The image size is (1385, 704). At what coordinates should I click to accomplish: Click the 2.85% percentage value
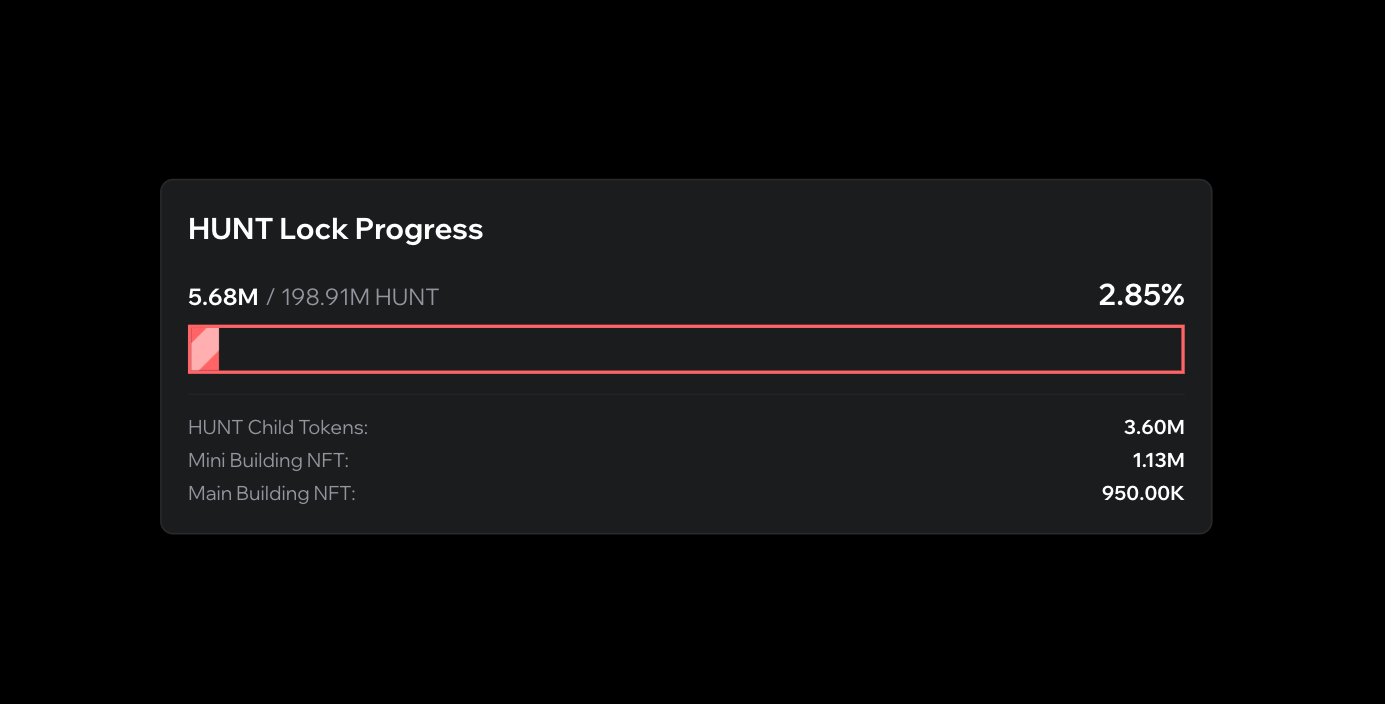1141,295
